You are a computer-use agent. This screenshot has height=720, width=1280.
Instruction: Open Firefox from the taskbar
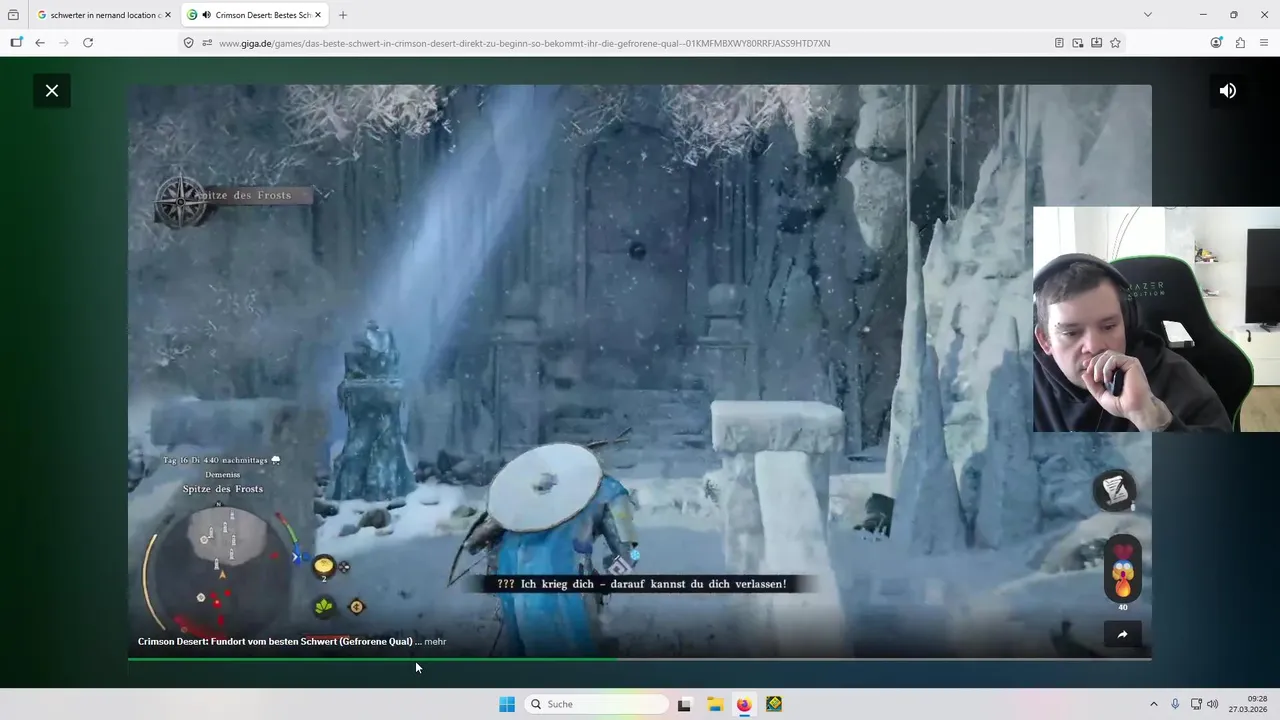click(744, 704)
